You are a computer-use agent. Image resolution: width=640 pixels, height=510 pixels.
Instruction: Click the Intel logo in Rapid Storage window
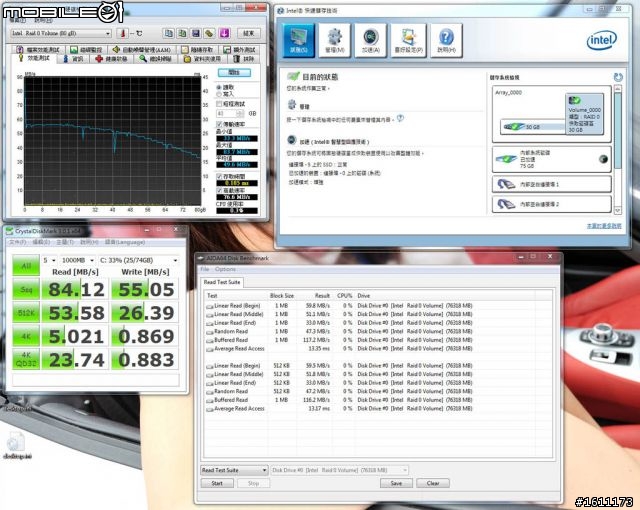tap(601, 40)
